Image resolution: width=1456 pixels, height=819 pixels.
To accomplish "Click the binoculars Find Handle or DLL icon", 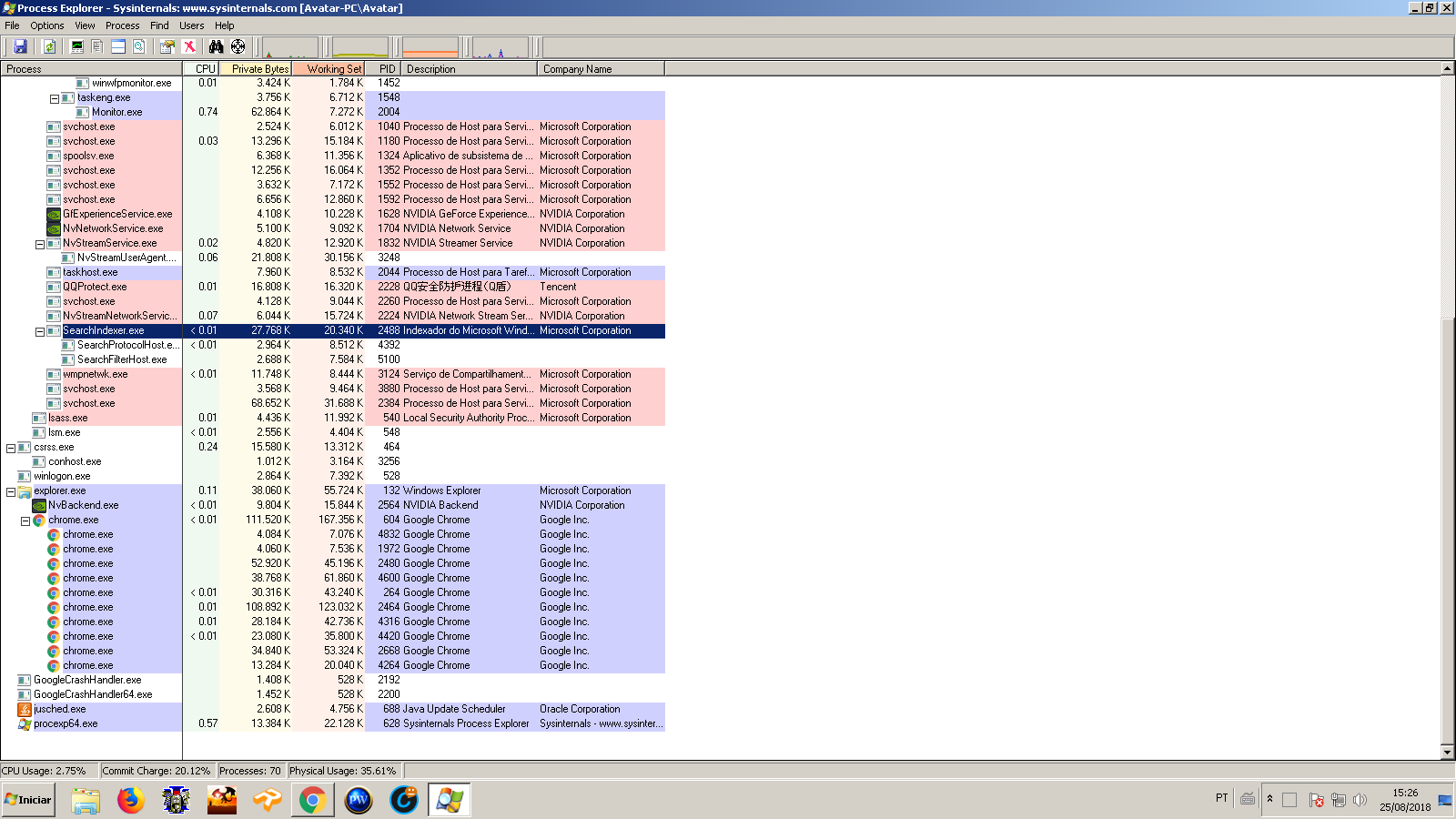I will pyautogui.click(x=216, y=46).
